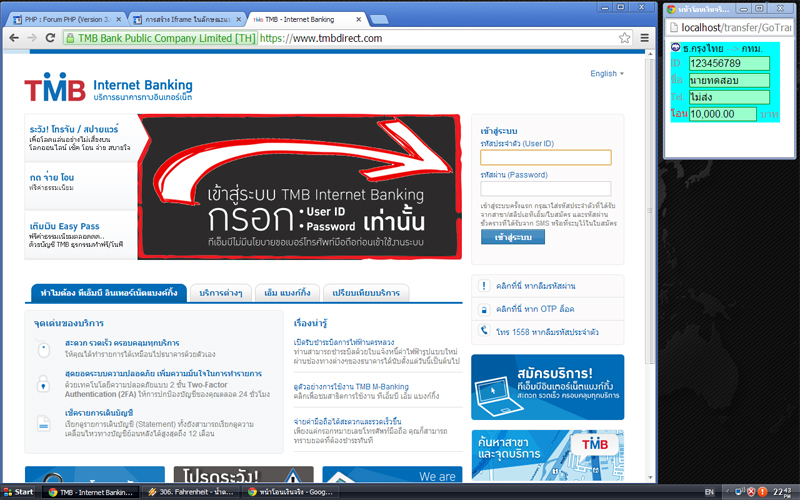Click mouse icon beside สะดวก รวดเร็ว
The height and width of the screenshot is (500, 800).
click(x=43, y=349)
